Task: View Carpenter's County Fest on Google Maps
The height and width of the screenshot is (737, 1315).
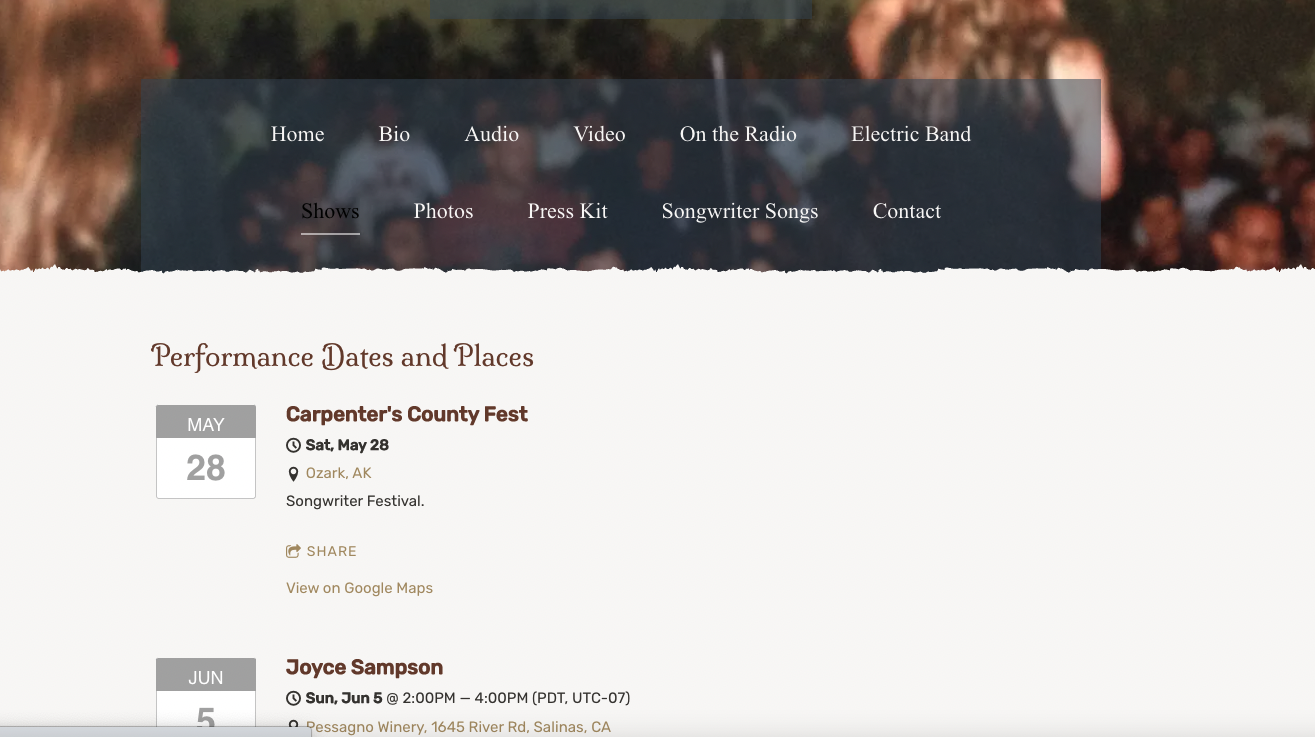Action: 359,588
